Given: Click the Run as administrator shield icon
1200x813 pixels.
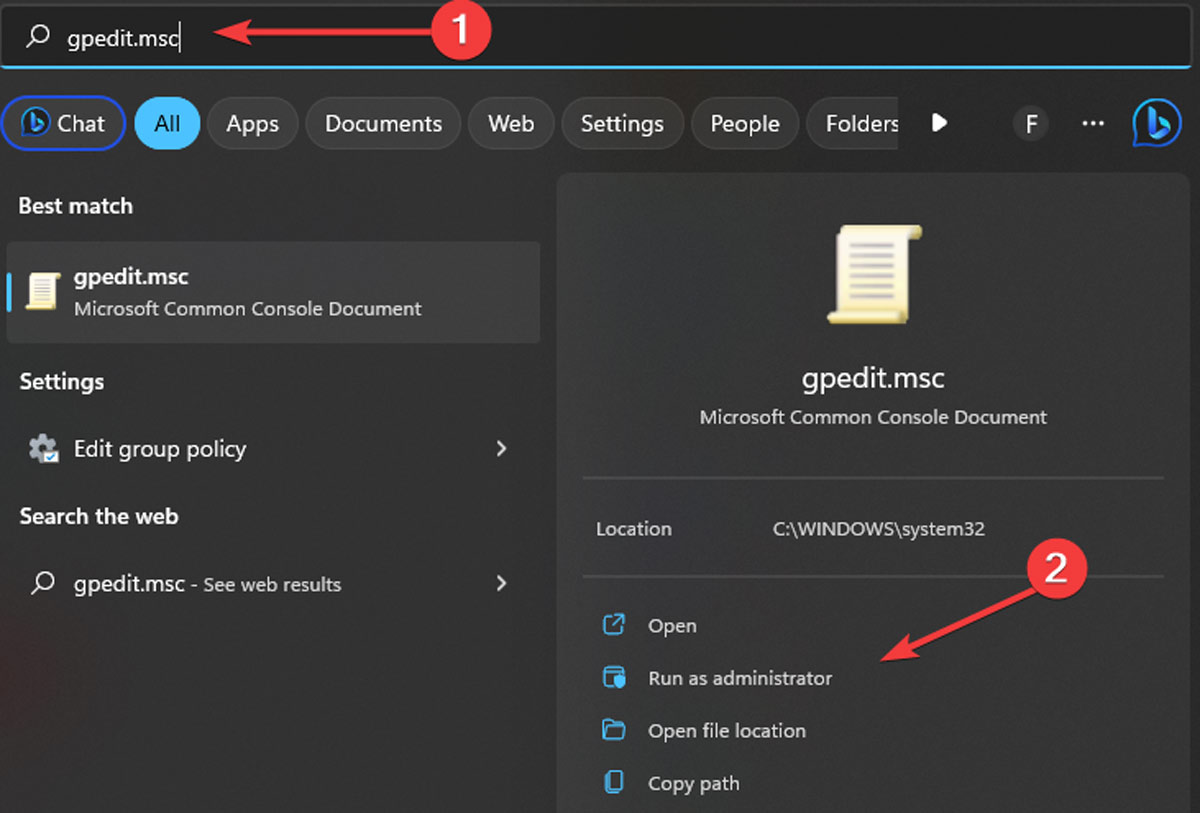Looking at the screenshot, I should click(x=613, y=677).
